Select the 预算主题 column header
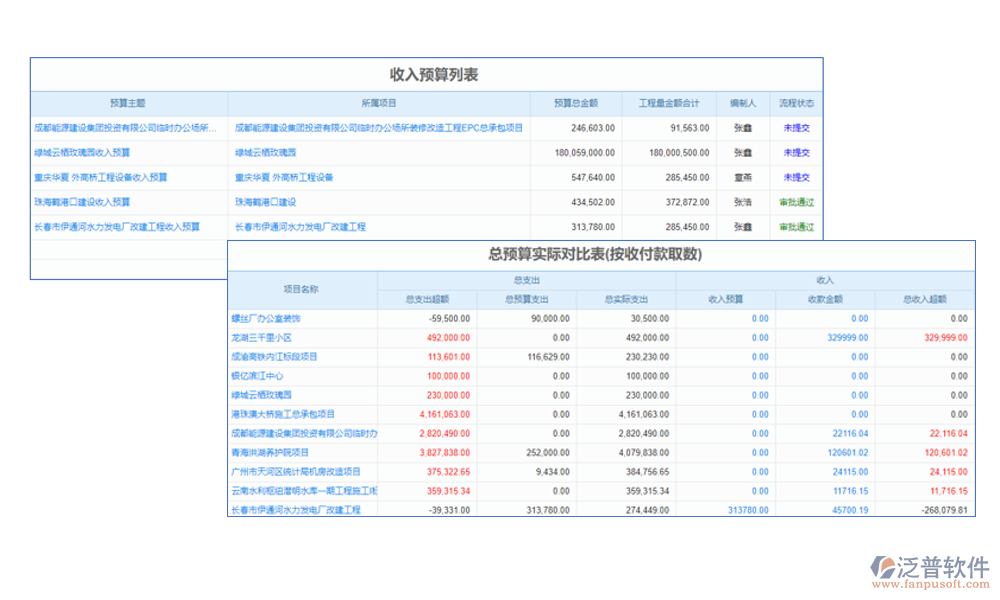This screenshot has height=600, width=1000. [128, 103]
